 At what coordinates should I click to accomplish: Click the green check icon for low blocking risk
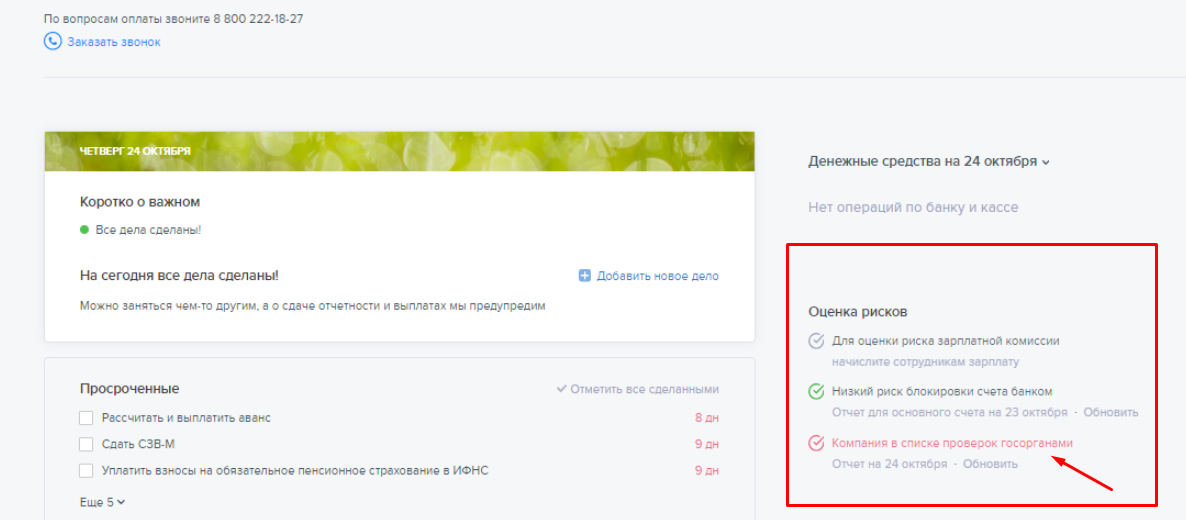click(x=816, y=392)
